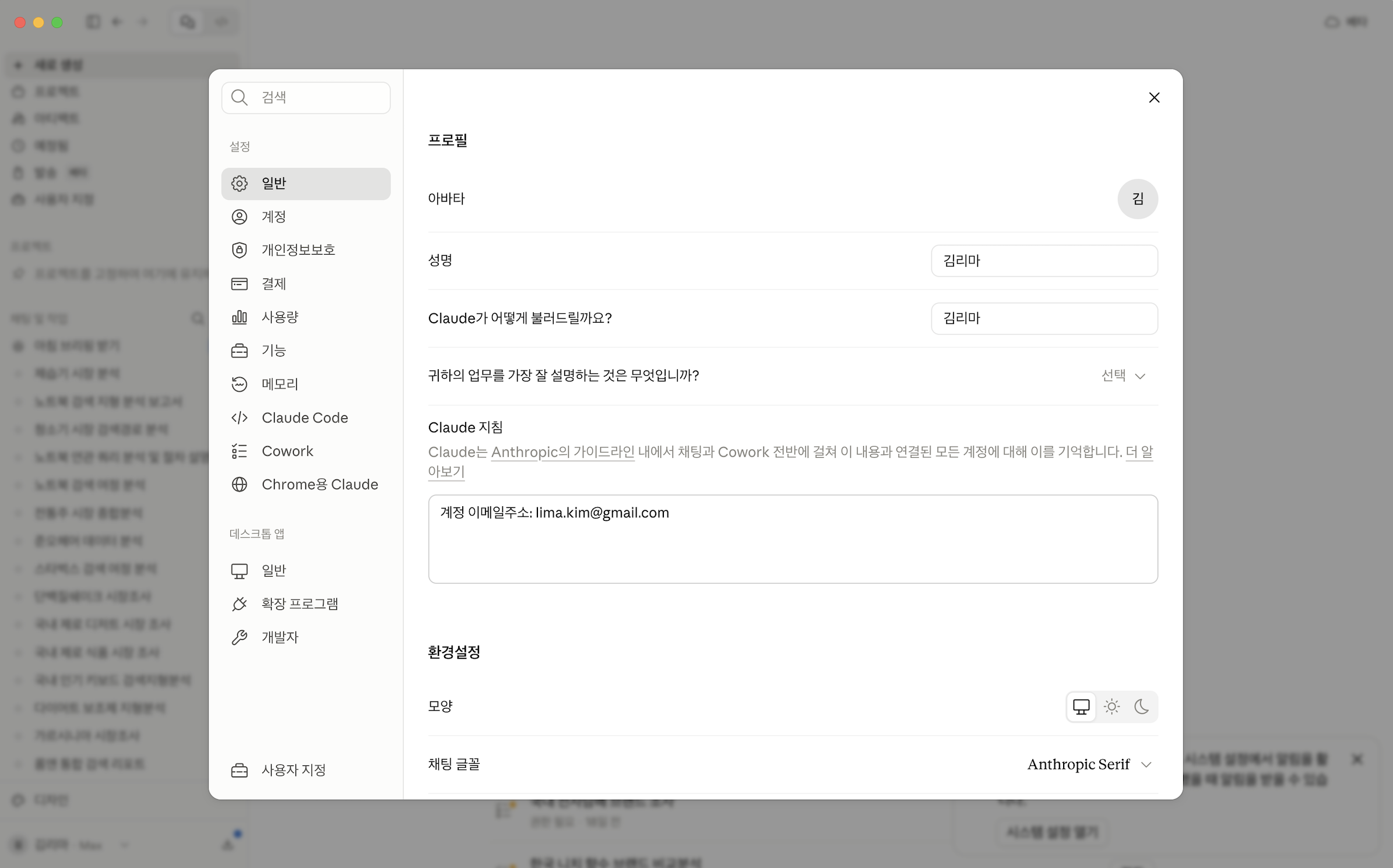
Task: Open the 기능 toolbox icon
Action: pyautogui.click(x=240, y=351)
